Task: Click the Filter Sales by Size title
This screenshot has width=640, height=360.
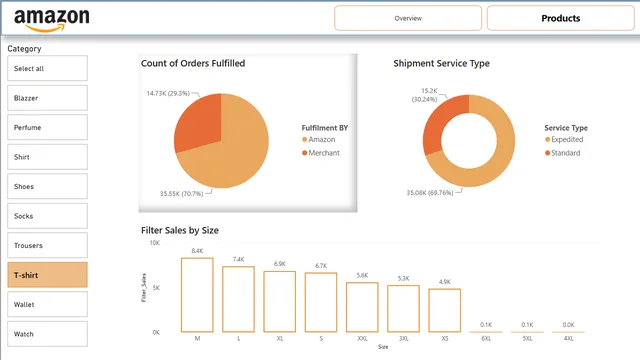Action: 180,230
